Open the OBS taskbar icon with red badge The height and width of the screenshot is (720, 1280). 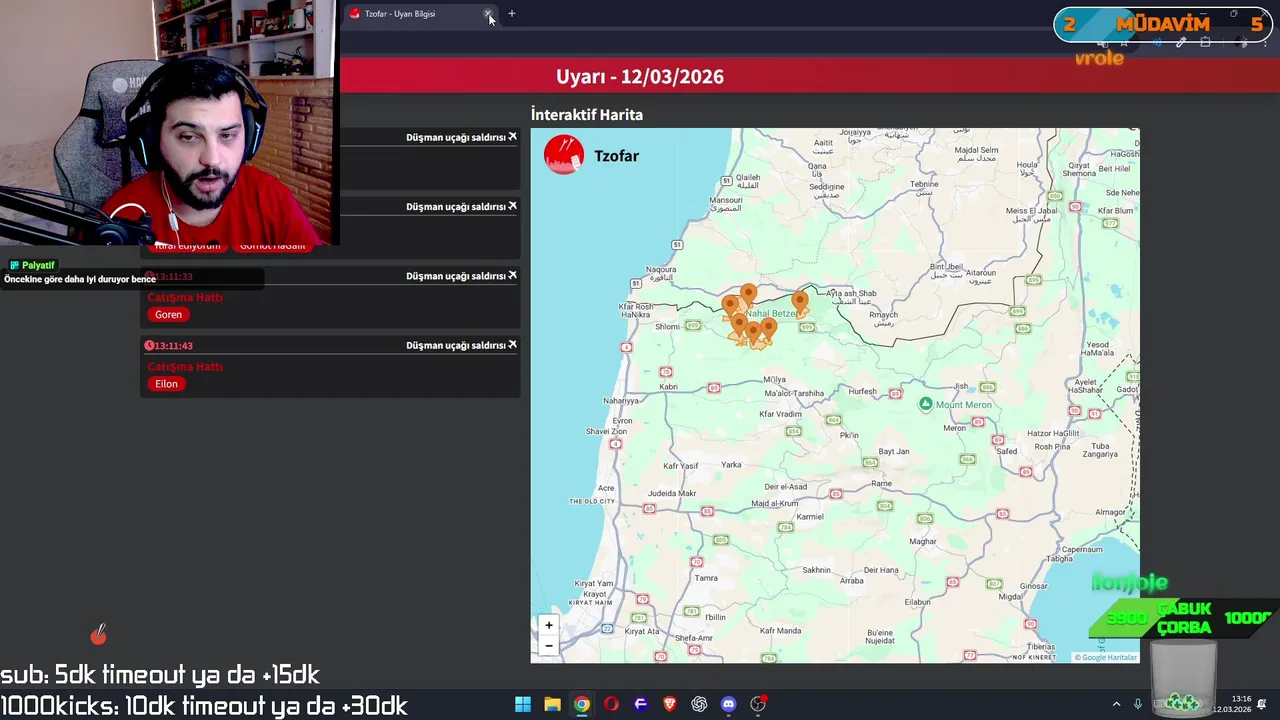coord(758,704)
